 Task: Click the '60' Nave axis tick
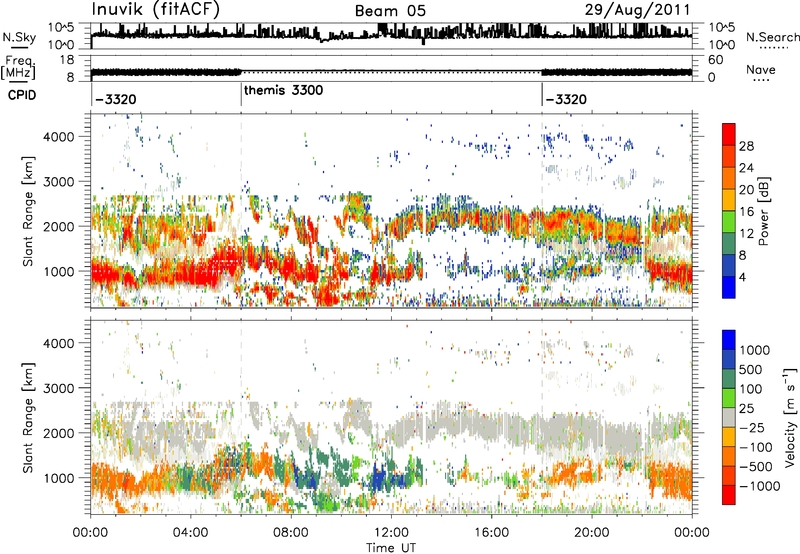pos(715,60)
